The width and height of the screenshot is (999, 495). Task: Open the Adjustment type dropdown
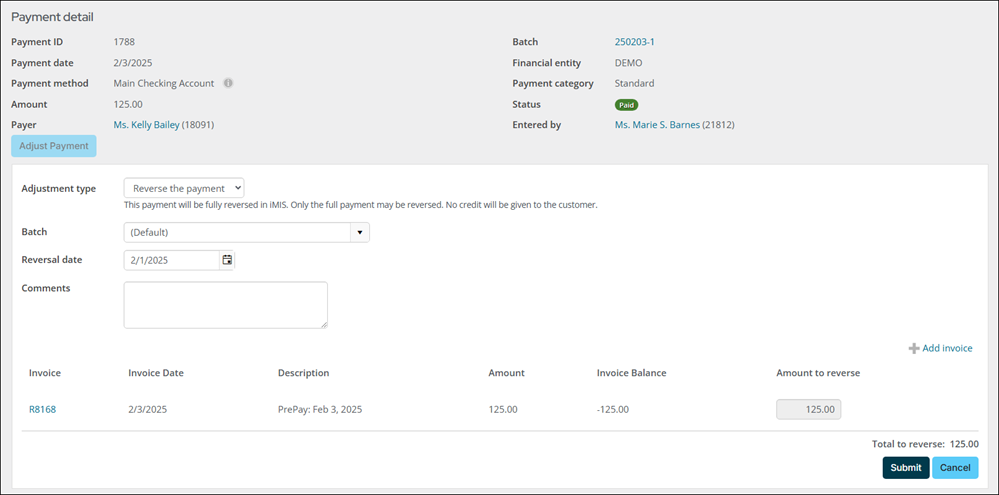(184, 189)
